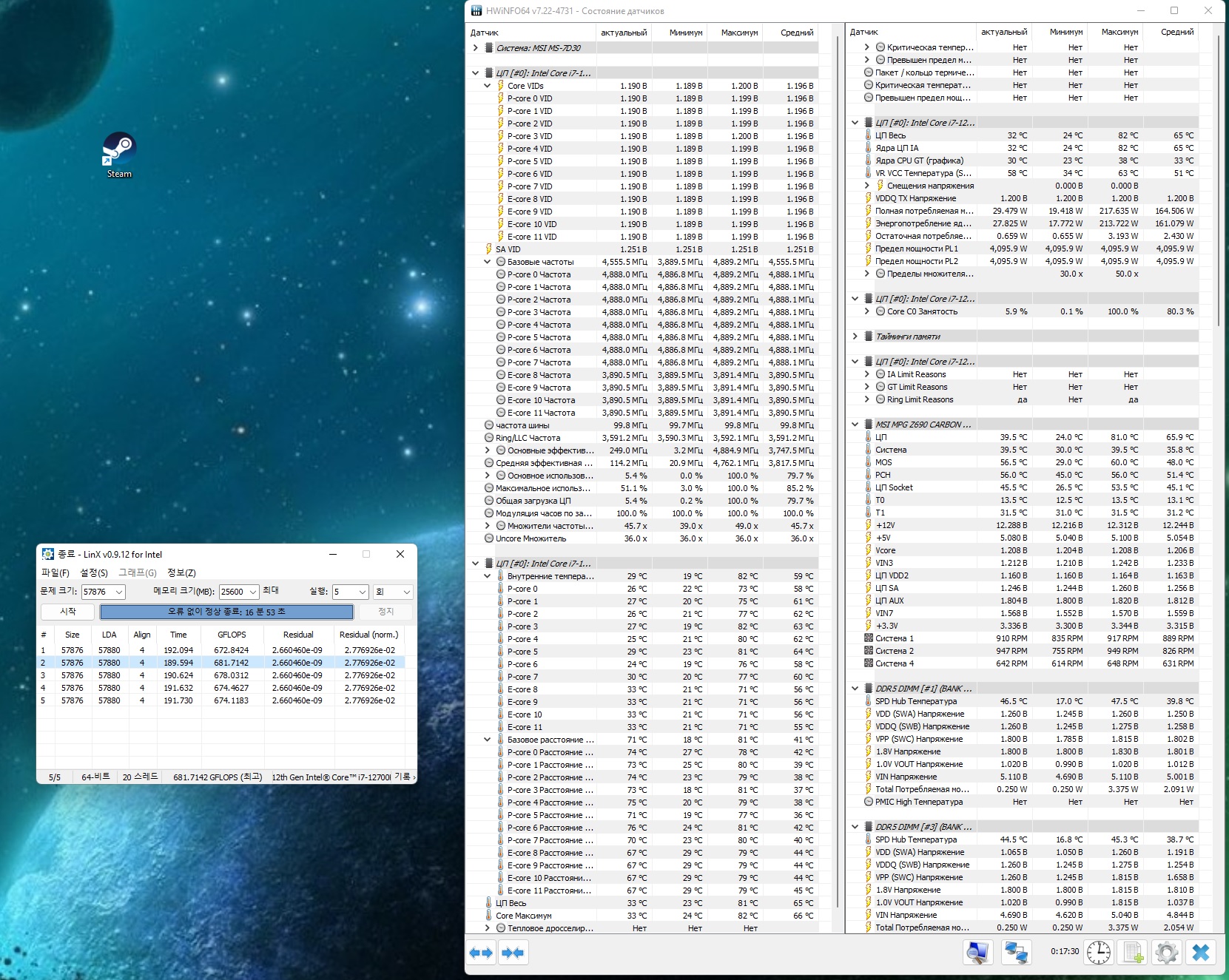Expand the Тепловое дросселирование row

point(487,928)
